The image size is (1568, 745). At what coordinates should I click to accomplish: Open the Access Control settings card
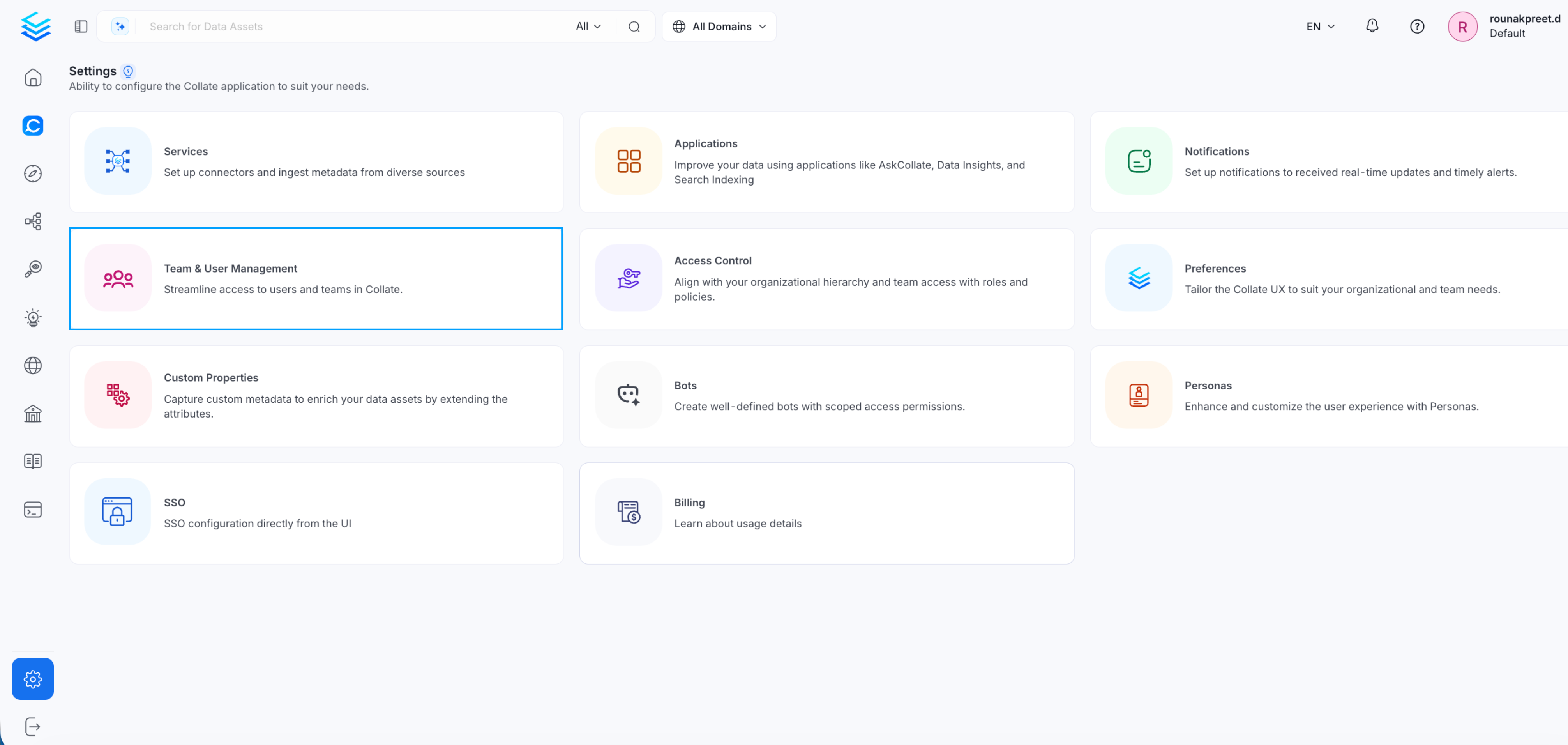click(826, 278)
